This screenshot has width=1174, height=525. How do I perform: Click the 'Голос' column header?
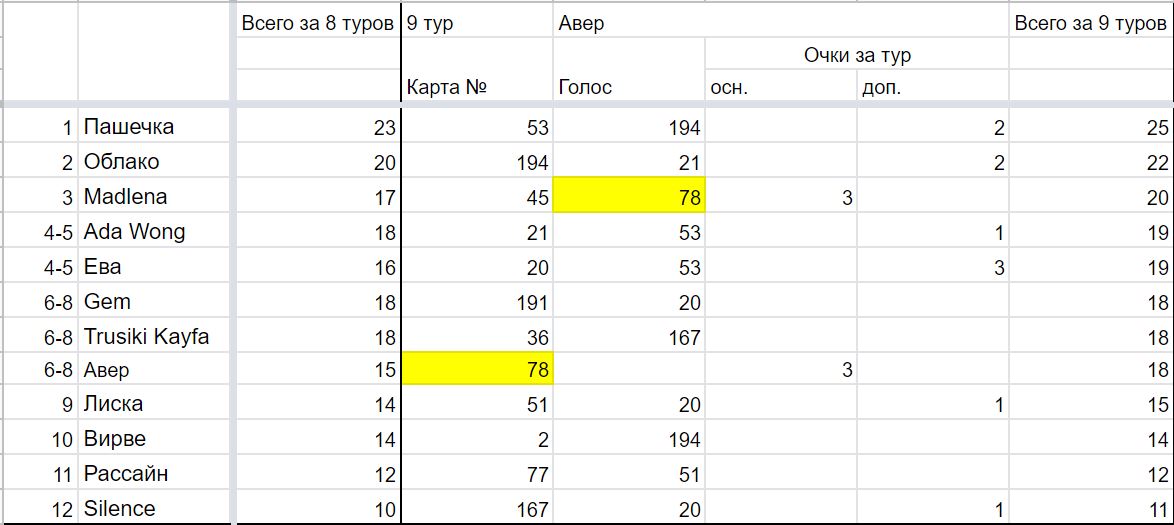pyautogui.click(x=629, y=87)
